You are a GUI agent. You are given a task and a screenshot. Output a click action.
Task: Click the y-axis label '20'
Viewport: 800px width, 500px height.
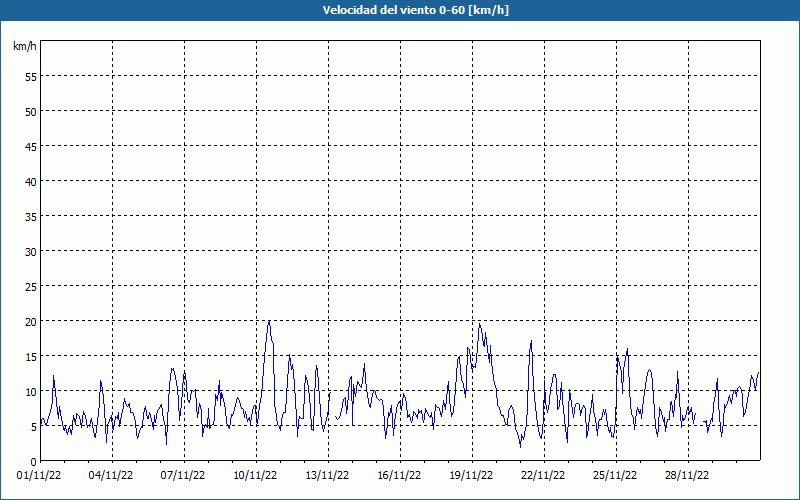click(31, 322)
